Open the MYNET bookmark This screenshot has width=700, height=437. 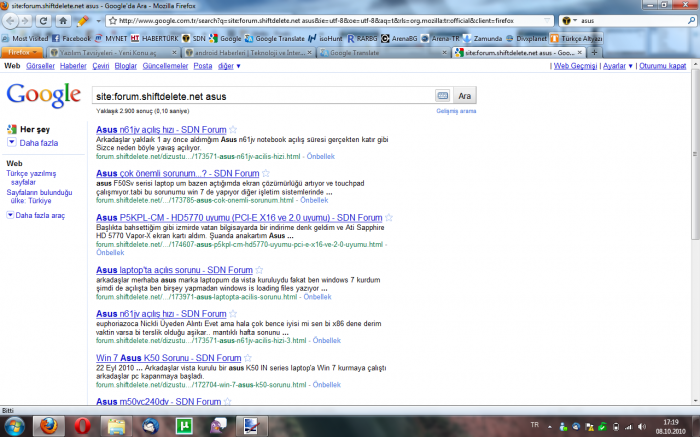point(111,38)
